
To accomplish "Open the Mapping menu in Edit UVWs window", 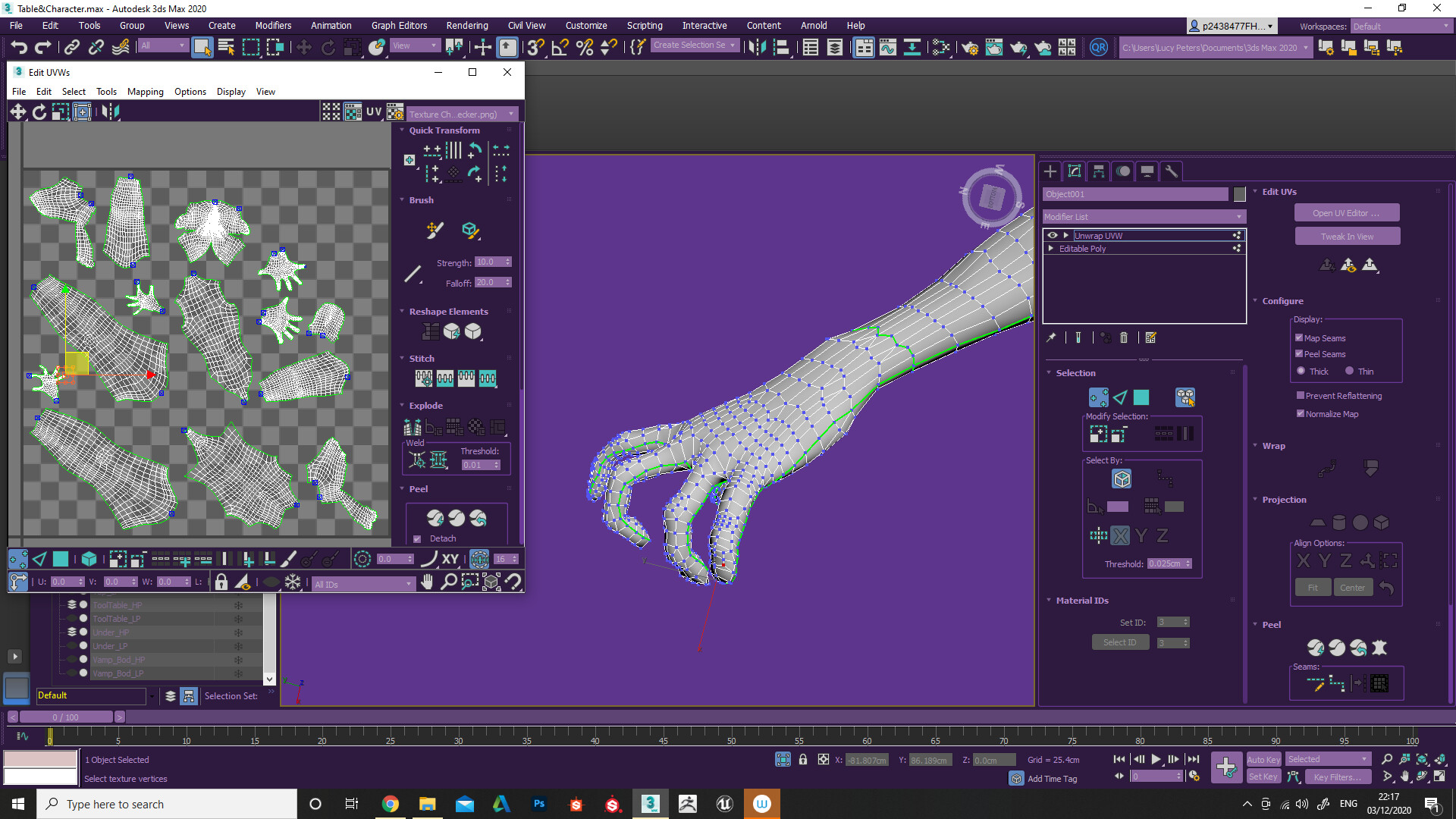I will pyautogui.click(x=145, y=92).
